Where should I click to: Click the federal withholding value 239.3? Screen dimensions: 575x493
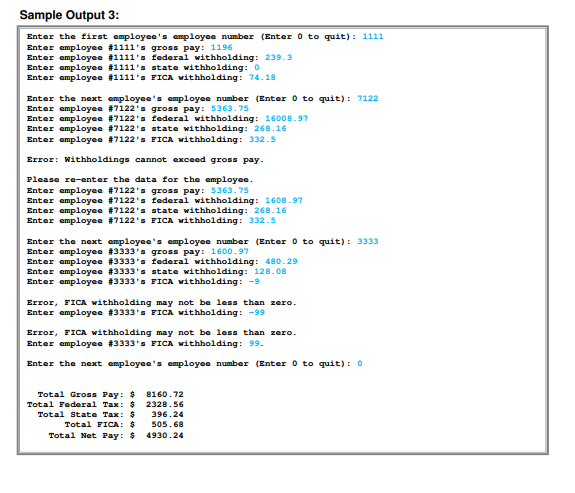tap(278, 58)
